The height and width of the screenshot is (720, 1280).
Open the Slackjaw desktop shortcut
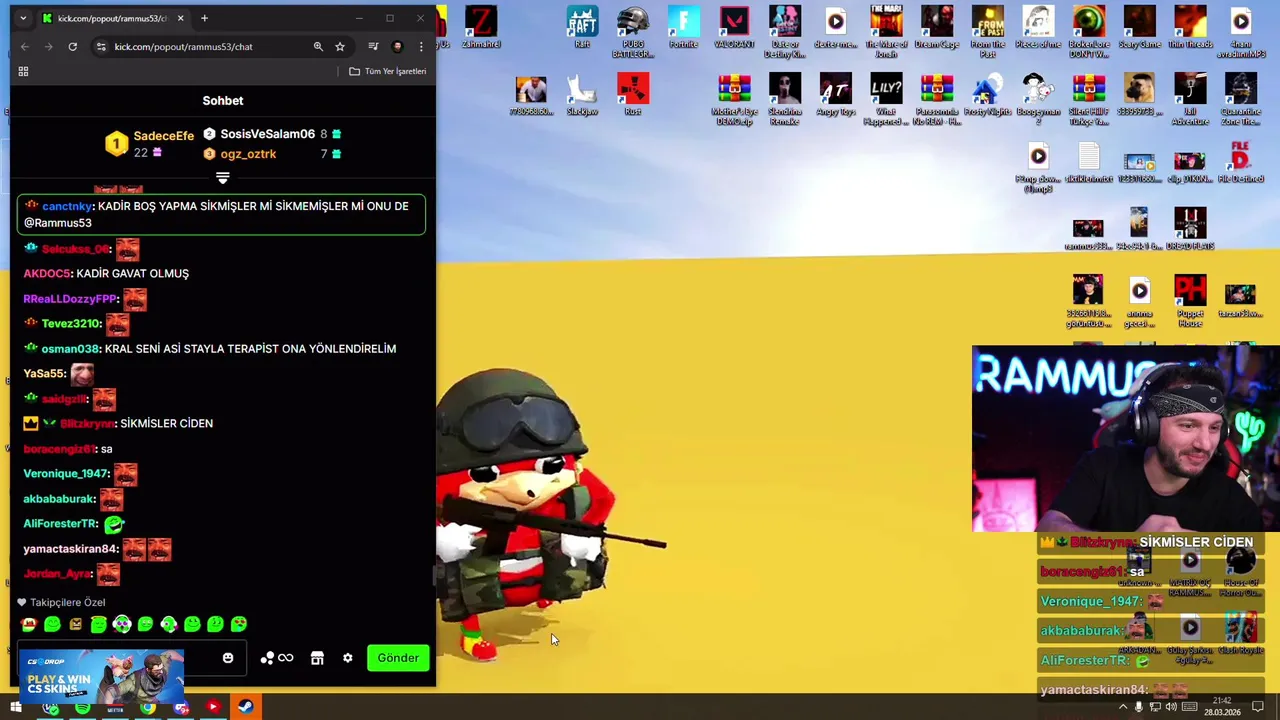pos(582,95)
